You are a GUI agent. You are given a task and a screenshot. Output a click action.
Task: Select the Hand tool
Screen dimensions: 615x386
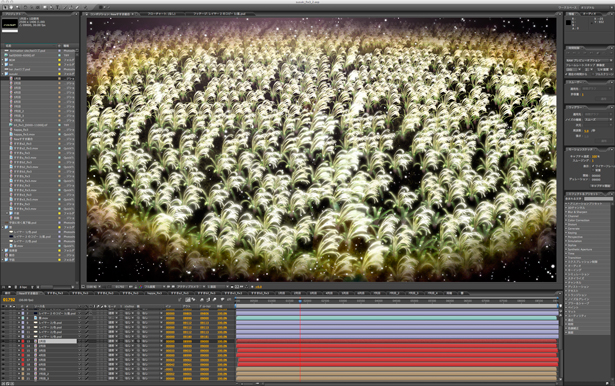(11, 7)
